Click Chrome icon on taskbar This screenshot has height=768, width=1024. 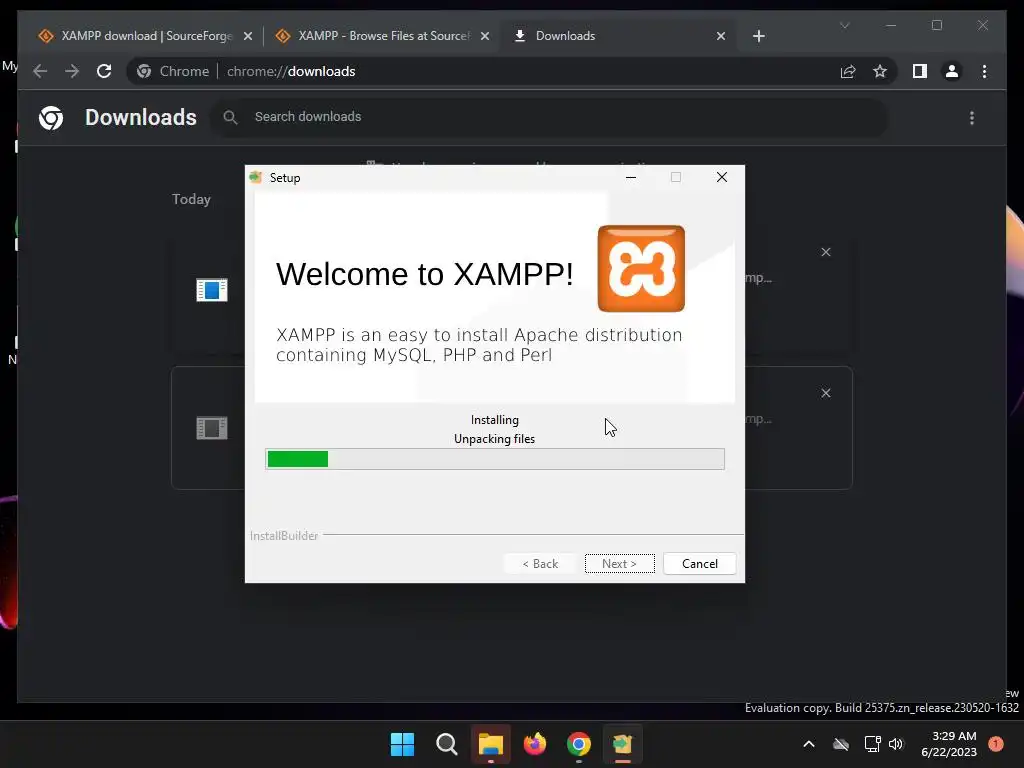(x=579, y=744)
